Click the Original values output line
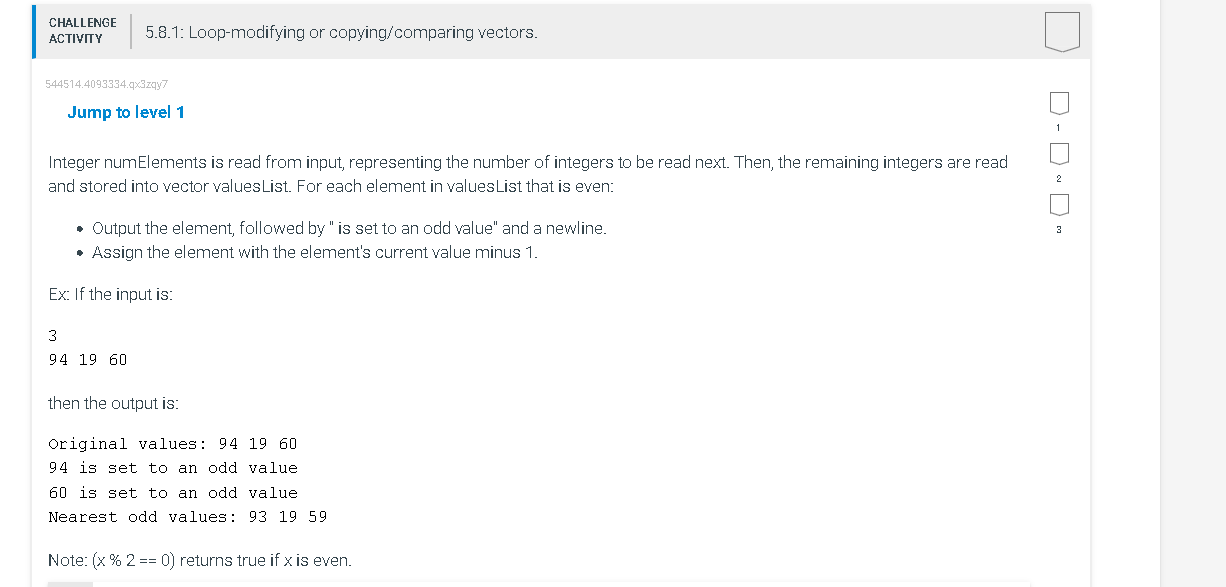1226x587 pixels. click(173, 444)
